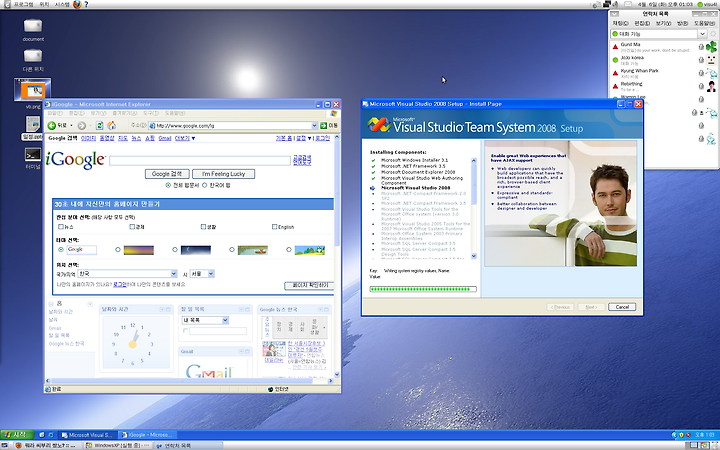720x450 pixels.
Task: Check the first interest checkbox in iGoogle setup
Action: (x=61, y=226)
